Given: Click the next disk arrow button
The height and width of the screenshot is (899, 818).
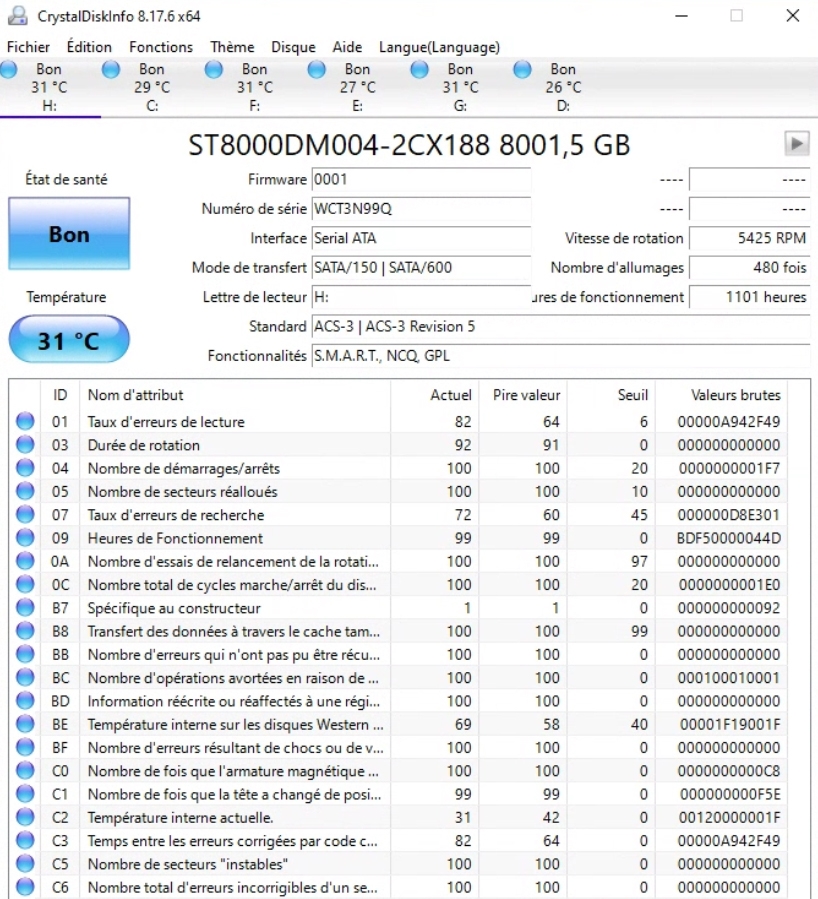Looking at the screenshot, I should point(796,144).
